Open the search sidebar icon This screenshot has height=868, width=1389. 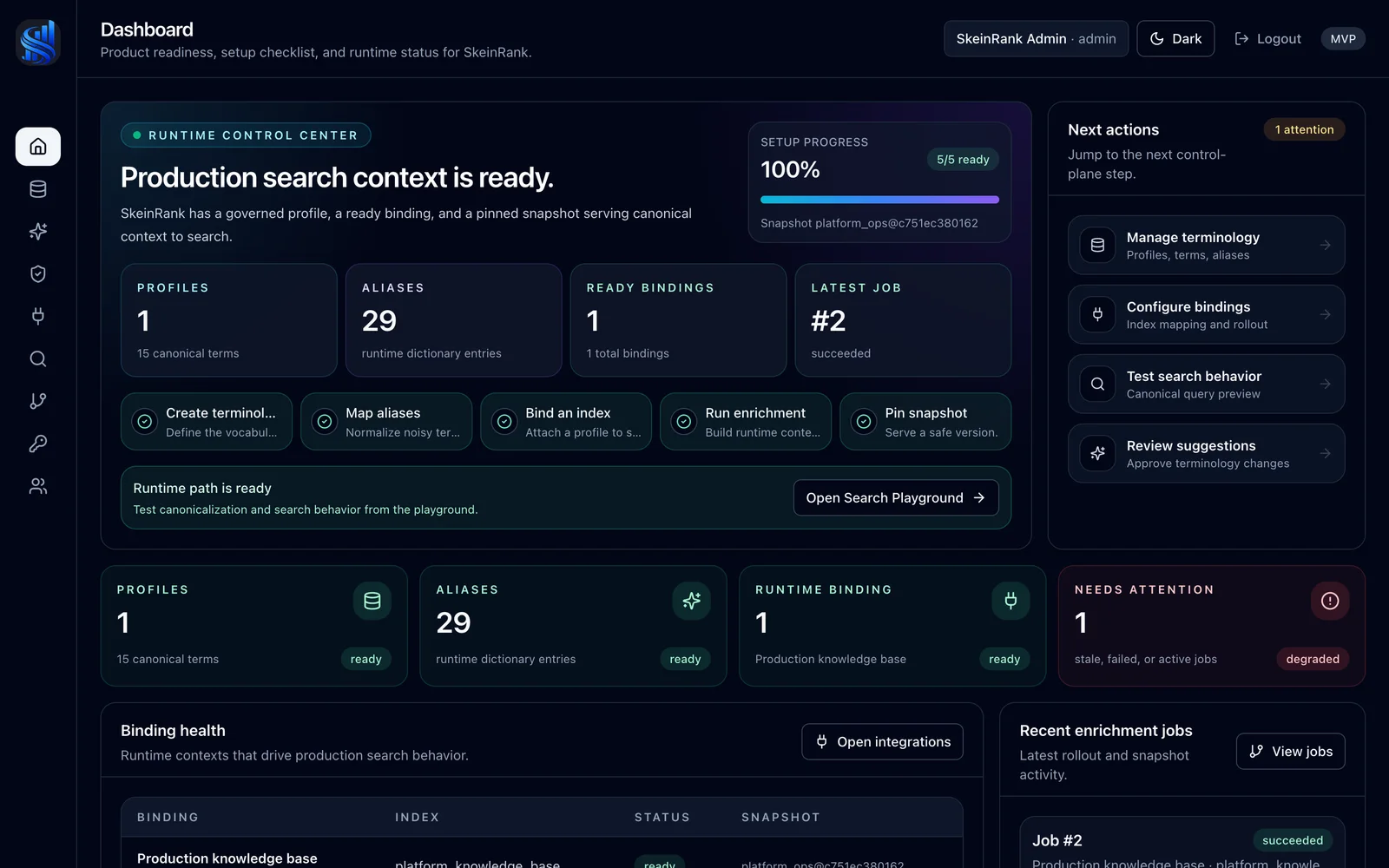(x=38, y=358)
